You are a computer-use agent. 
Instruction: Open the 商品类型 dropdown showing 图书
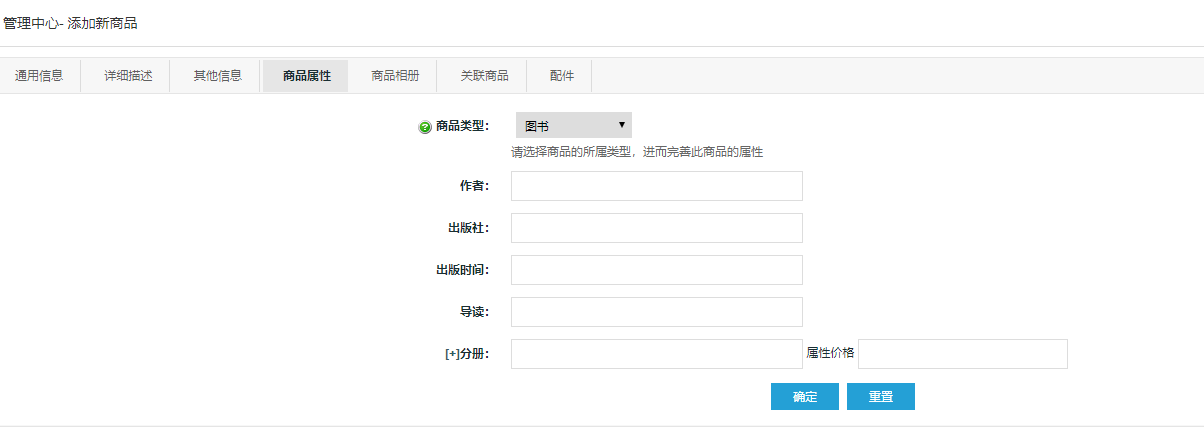(573, 126)
